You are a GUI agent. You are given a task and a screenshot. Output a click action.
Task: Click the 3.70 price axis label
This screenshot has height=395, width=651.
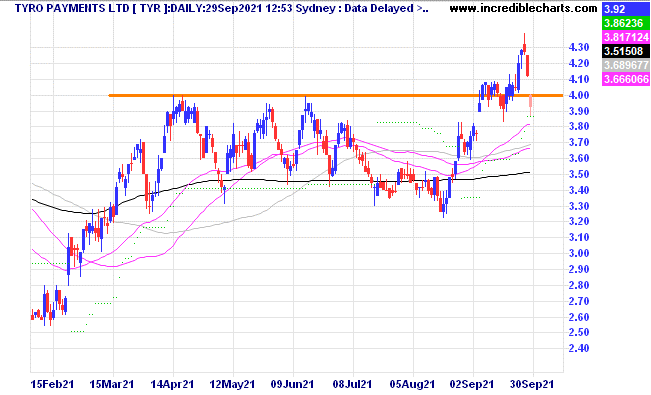pos(579,142)
